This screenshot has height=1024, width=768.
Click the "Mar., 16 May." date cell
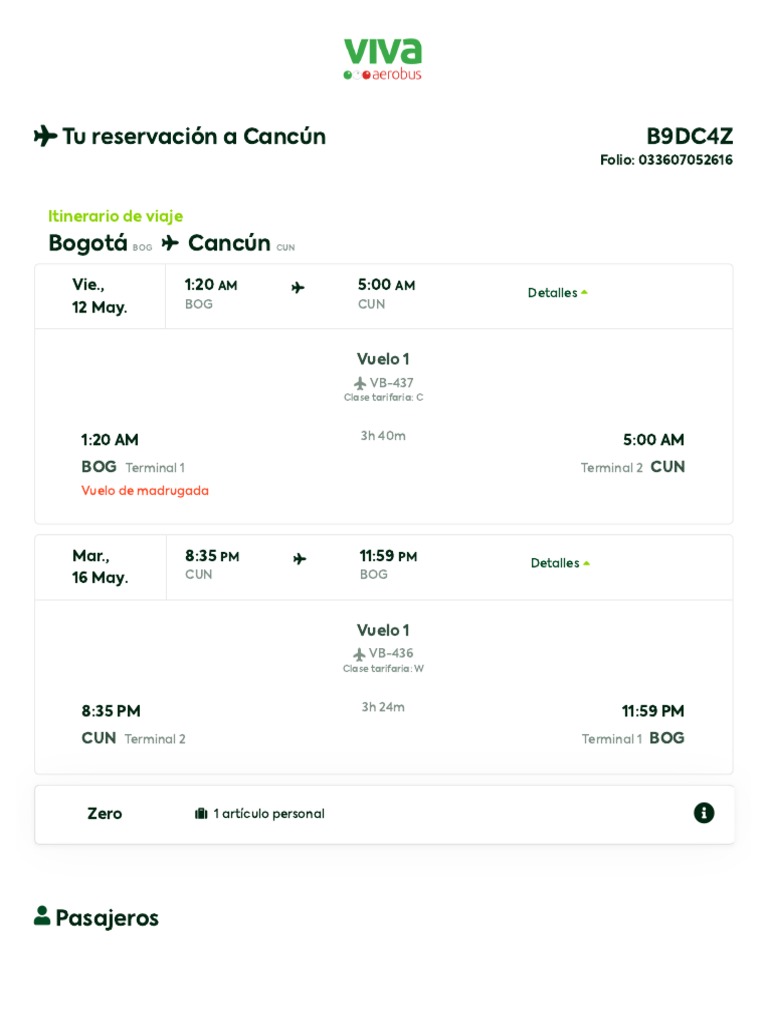tap(100, 567)
